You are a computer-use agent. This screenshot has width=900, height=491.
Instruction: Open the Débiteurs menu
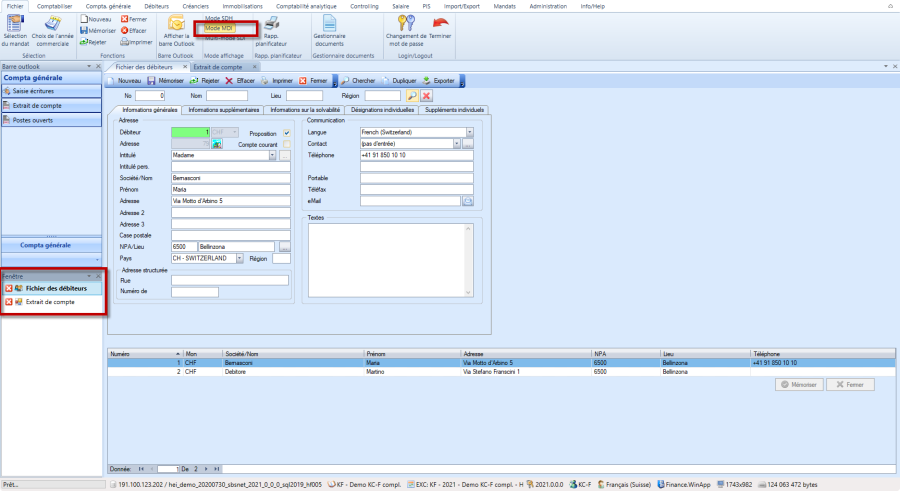tap(156, 6)
